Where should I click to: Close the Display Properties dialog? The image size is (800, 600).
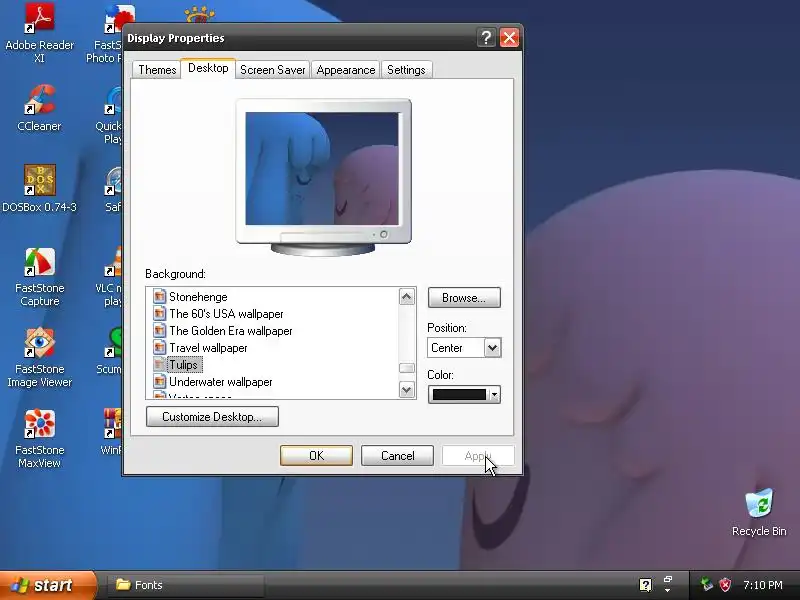click(x=509, y=38)
